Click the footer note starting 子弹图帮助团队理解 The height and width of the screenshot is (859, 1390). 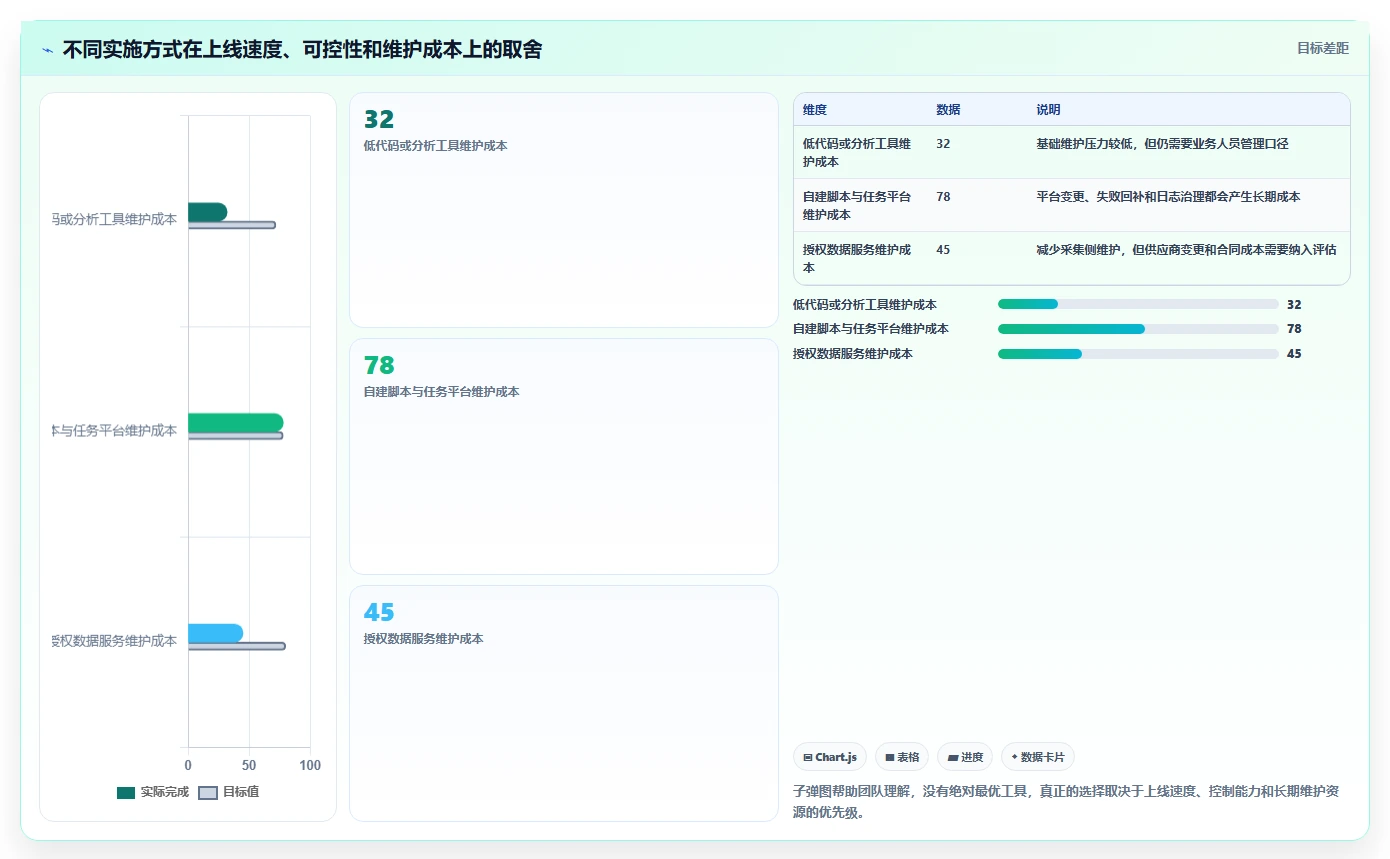pos(1066,802)
